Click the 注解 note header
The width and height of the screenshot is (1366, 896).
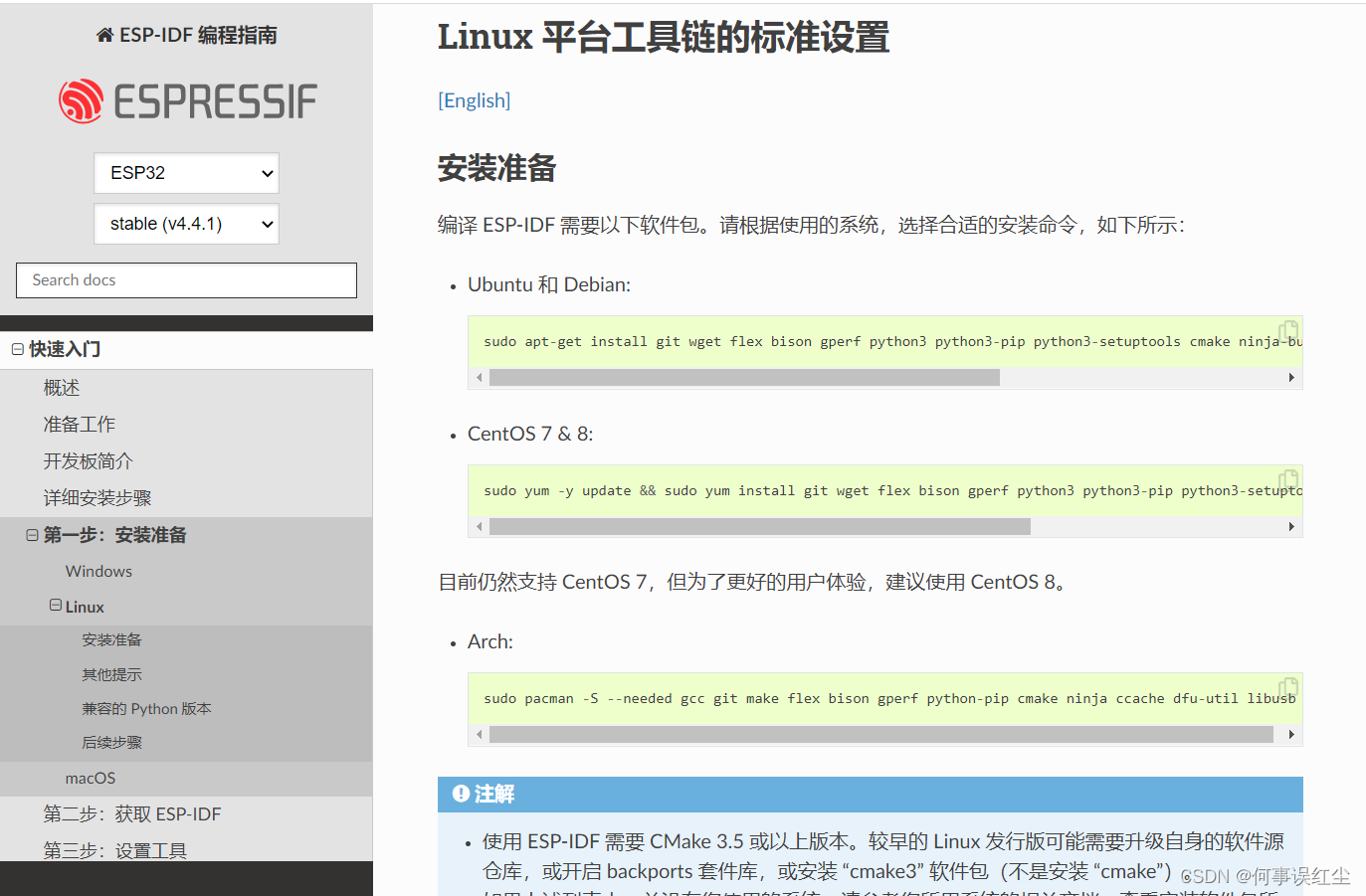(x=871, y=794)
